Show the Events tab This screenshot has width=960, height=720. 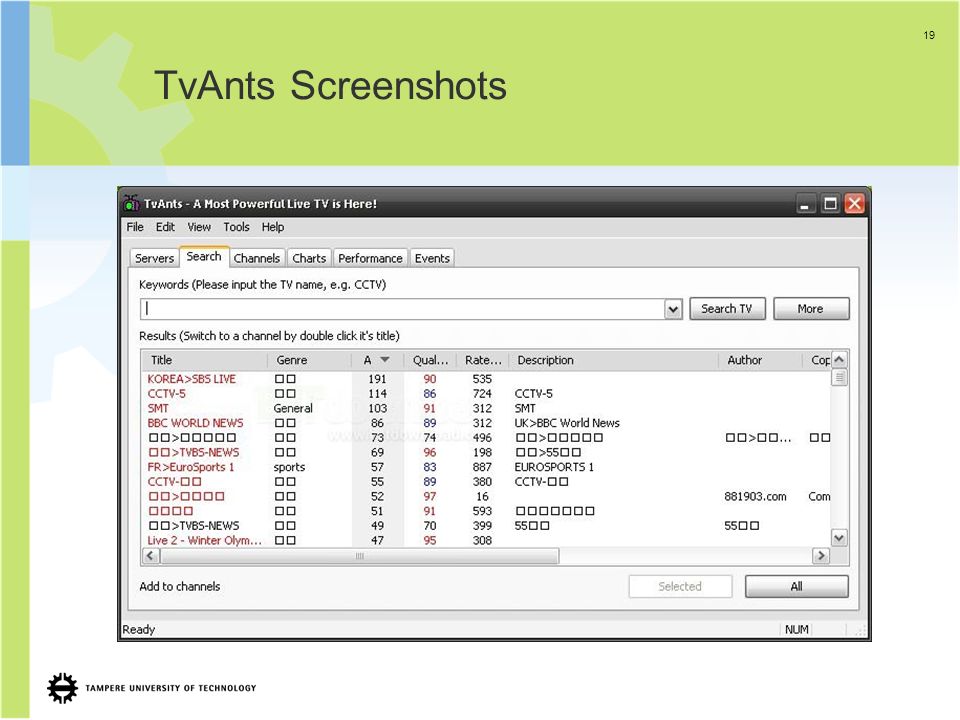[432, 258]
